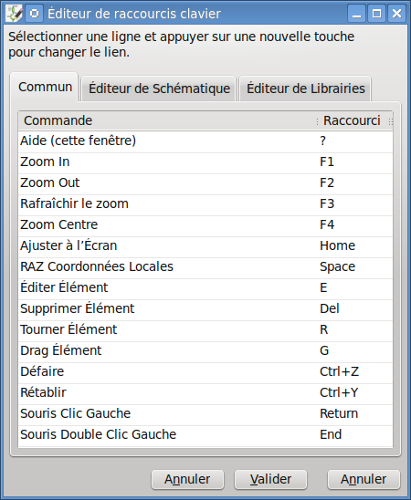Select the Défaire Ctrl+Z row

pos(206,372)
